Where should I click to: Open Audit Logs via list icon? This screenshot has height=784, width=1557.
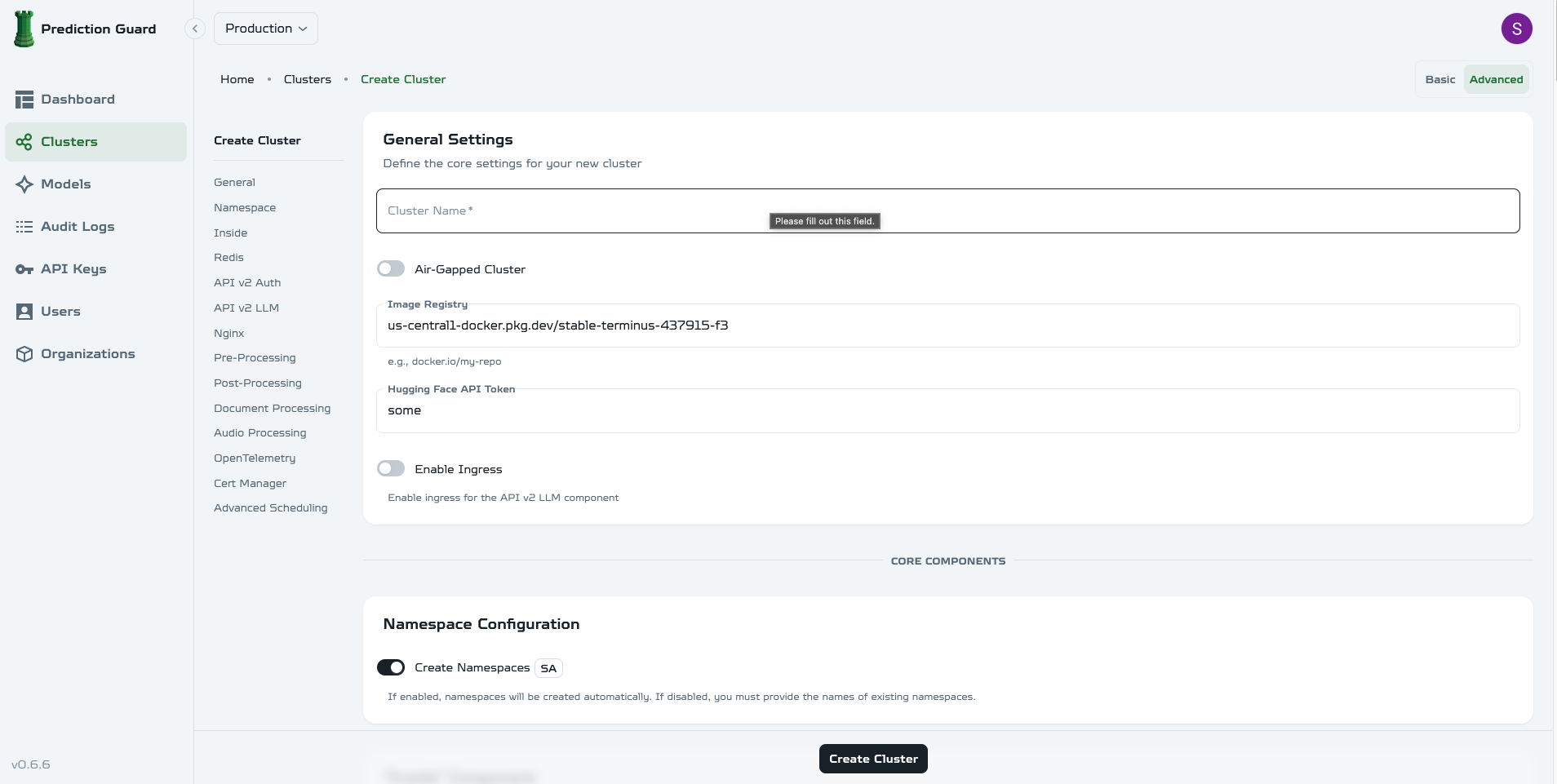point(24,227)
